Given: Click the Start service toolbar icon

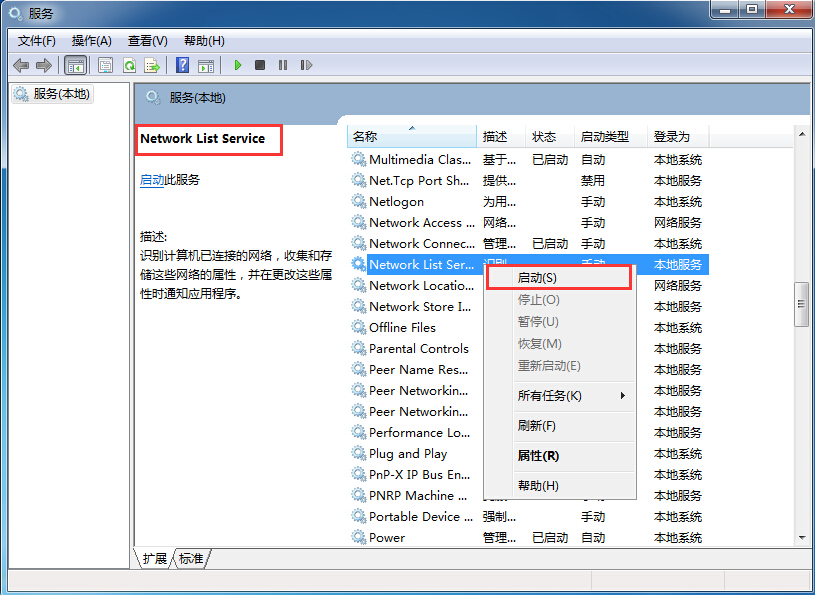Looking at the screenshot, I should [237, 65].
